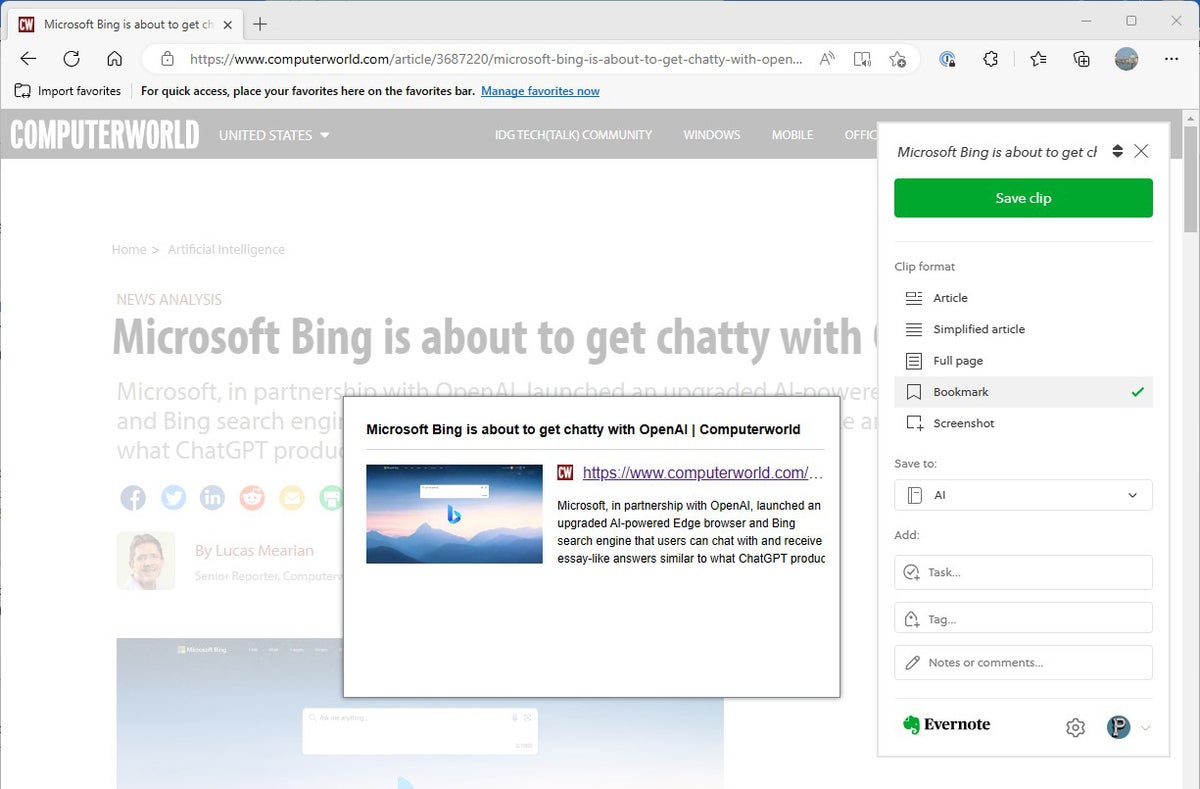1200x789 pixels.
Task: Share article on Facebook icon
Action: click(133, 497)
